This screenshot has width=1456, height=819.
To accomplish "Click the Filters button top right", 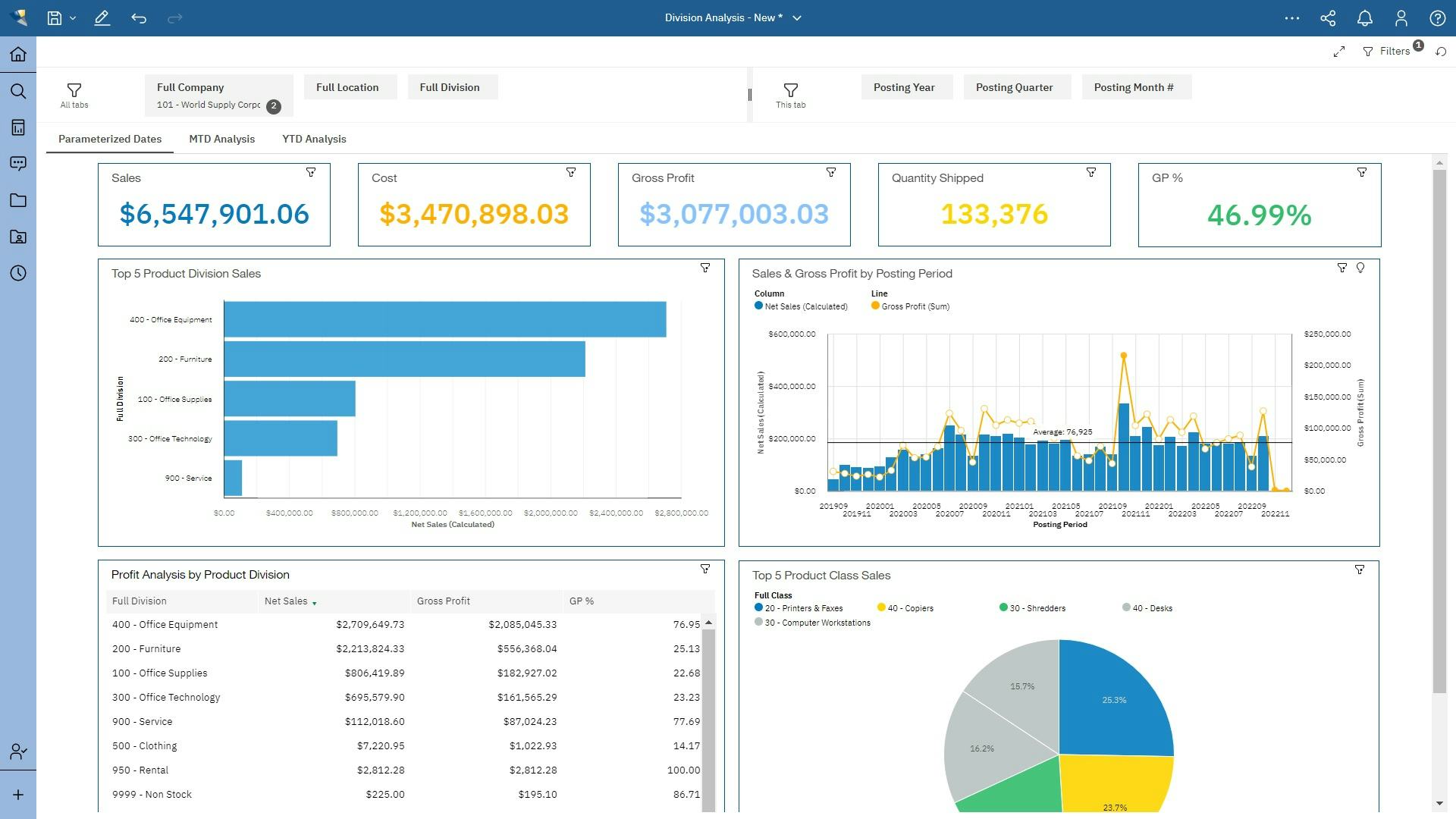I will 1394,49.
